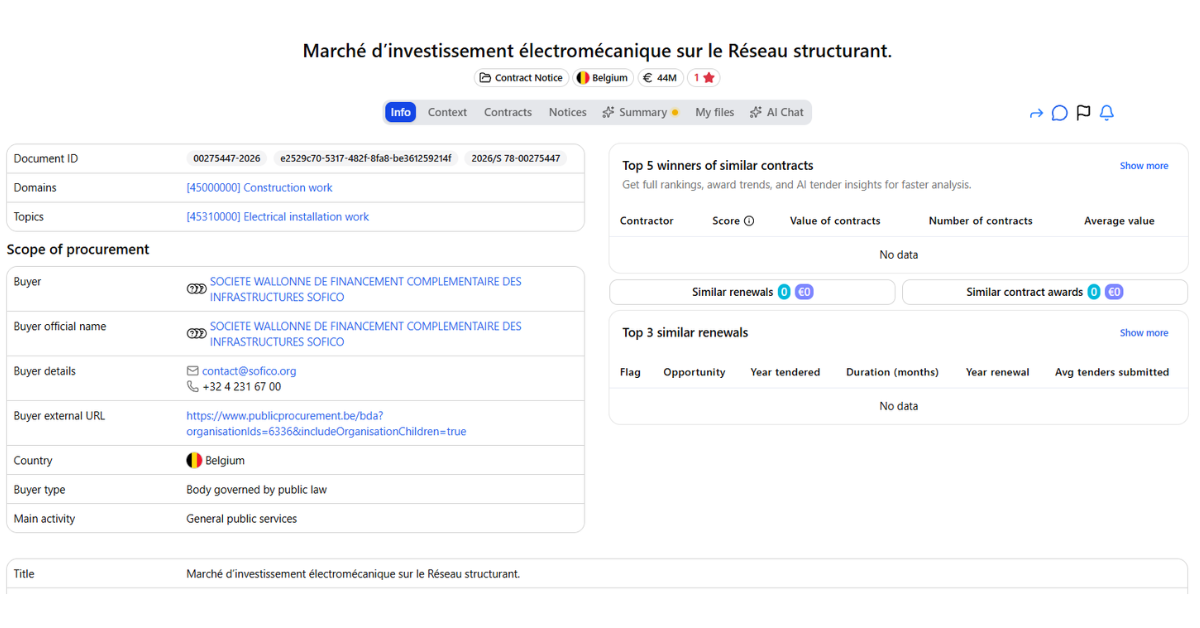Open the Notices tab
This screenshot has width=1200, height=628.
point(567,113)
